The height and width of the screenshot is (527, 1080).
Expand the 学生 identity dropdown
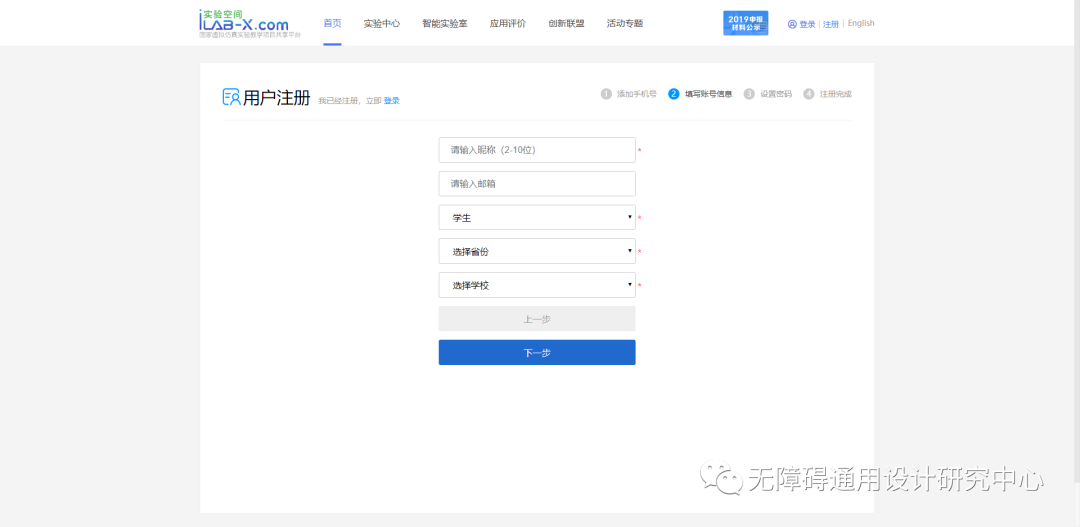tap(537, 218)
